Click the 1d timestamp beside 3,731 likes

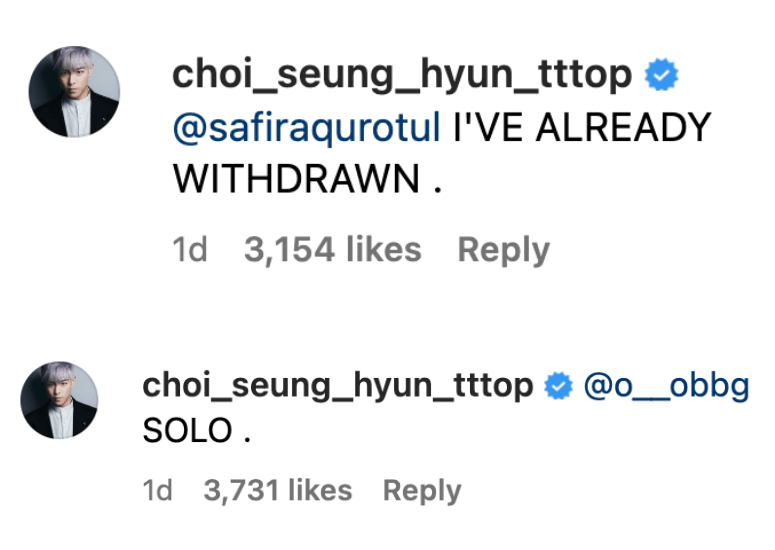[x=157, y=491]
